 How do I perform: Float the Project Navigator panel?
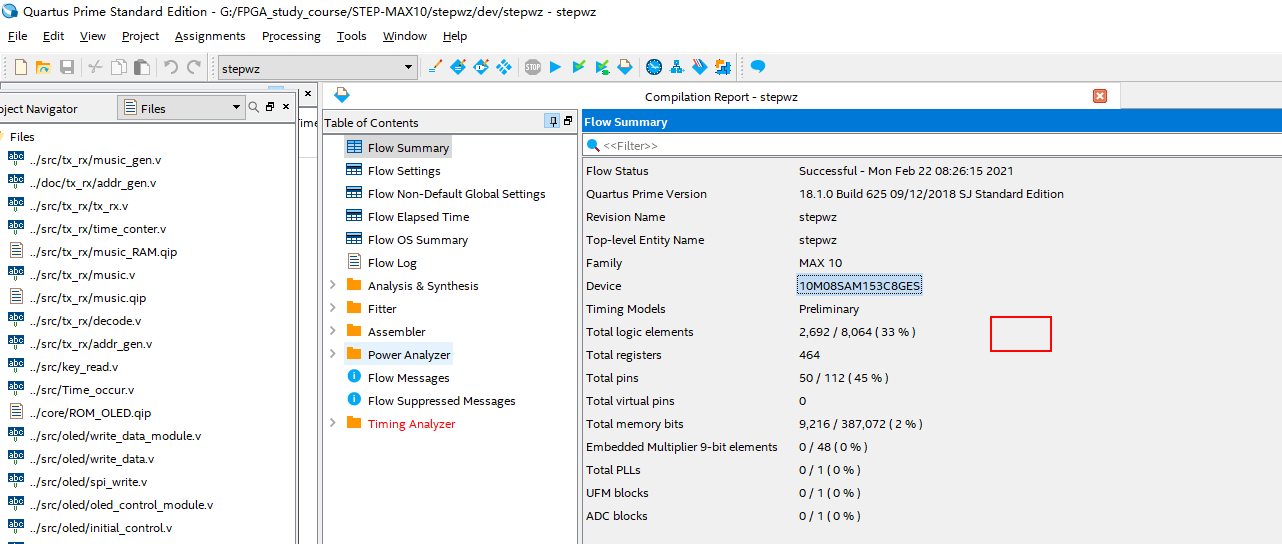[270, 107]
